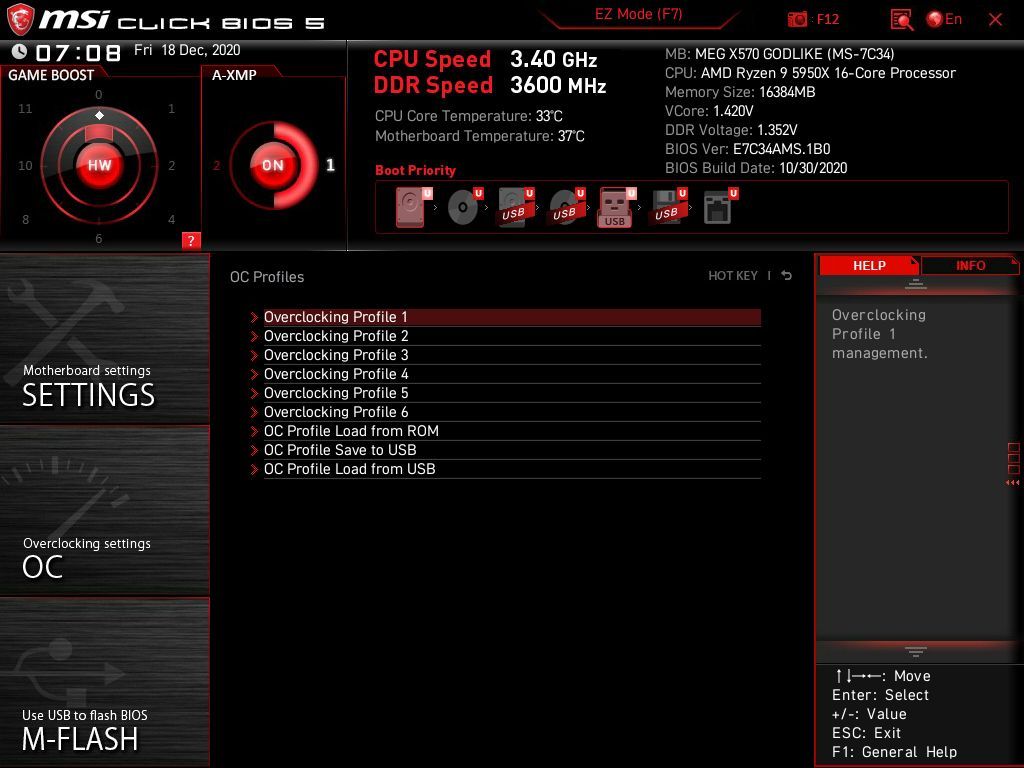Click the OC Profiles page title
1024x768 pixels.
pyautogui.click(x=267, y=277)
